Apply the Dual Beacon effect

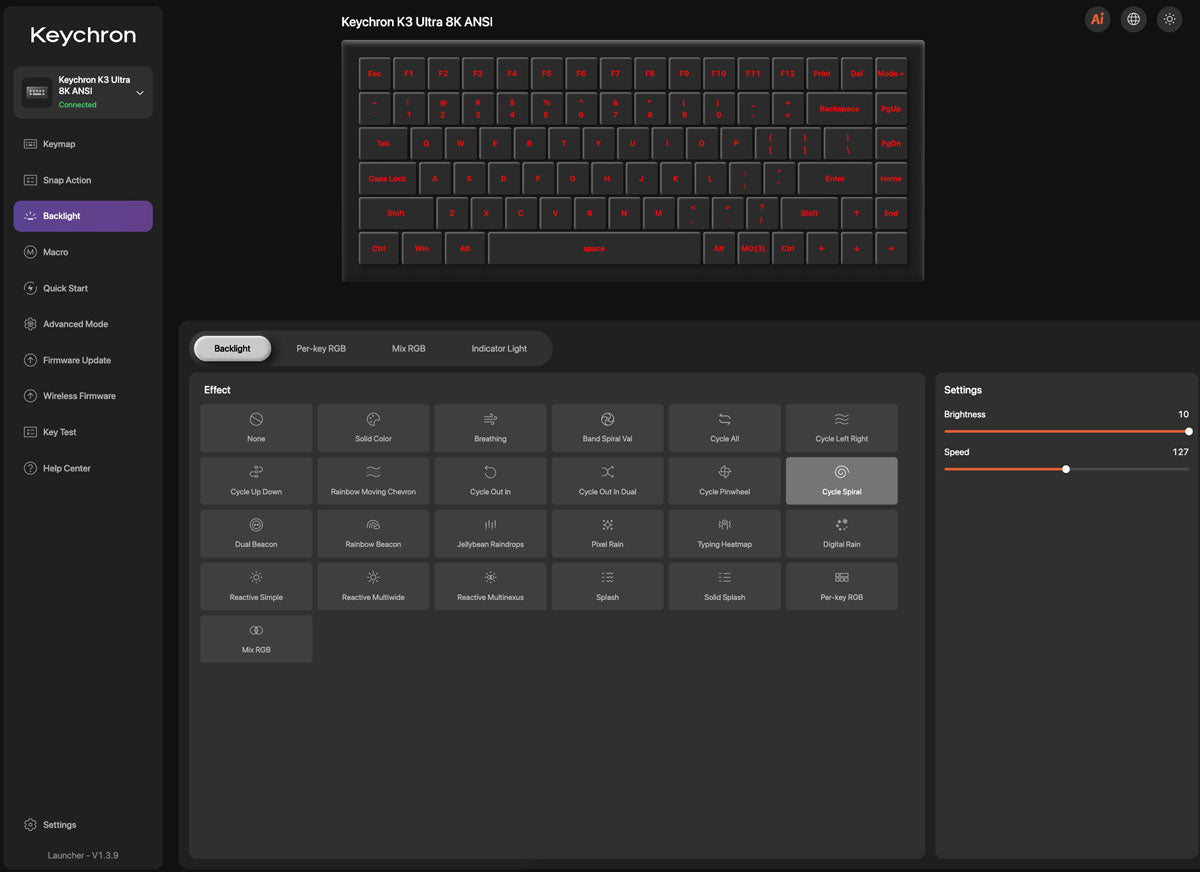pyautogui.click(x=256, y=534)
